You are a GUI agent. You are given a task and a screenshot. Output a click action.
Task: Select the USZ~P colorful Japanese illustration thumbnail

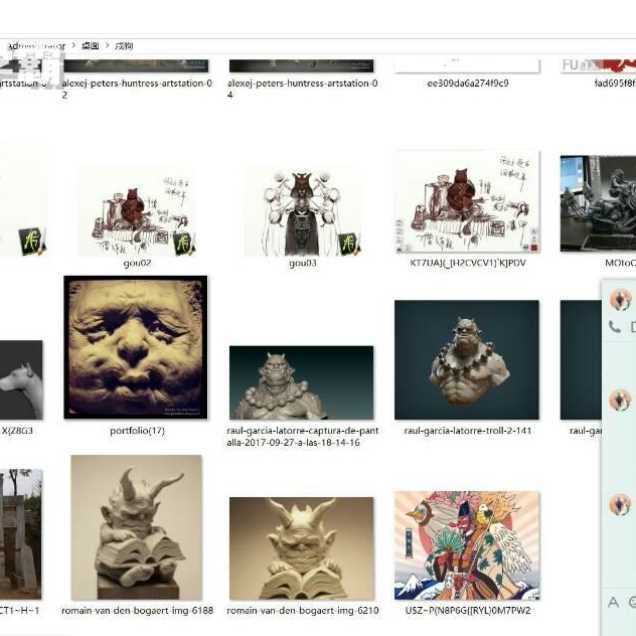(x=467, y=546)
